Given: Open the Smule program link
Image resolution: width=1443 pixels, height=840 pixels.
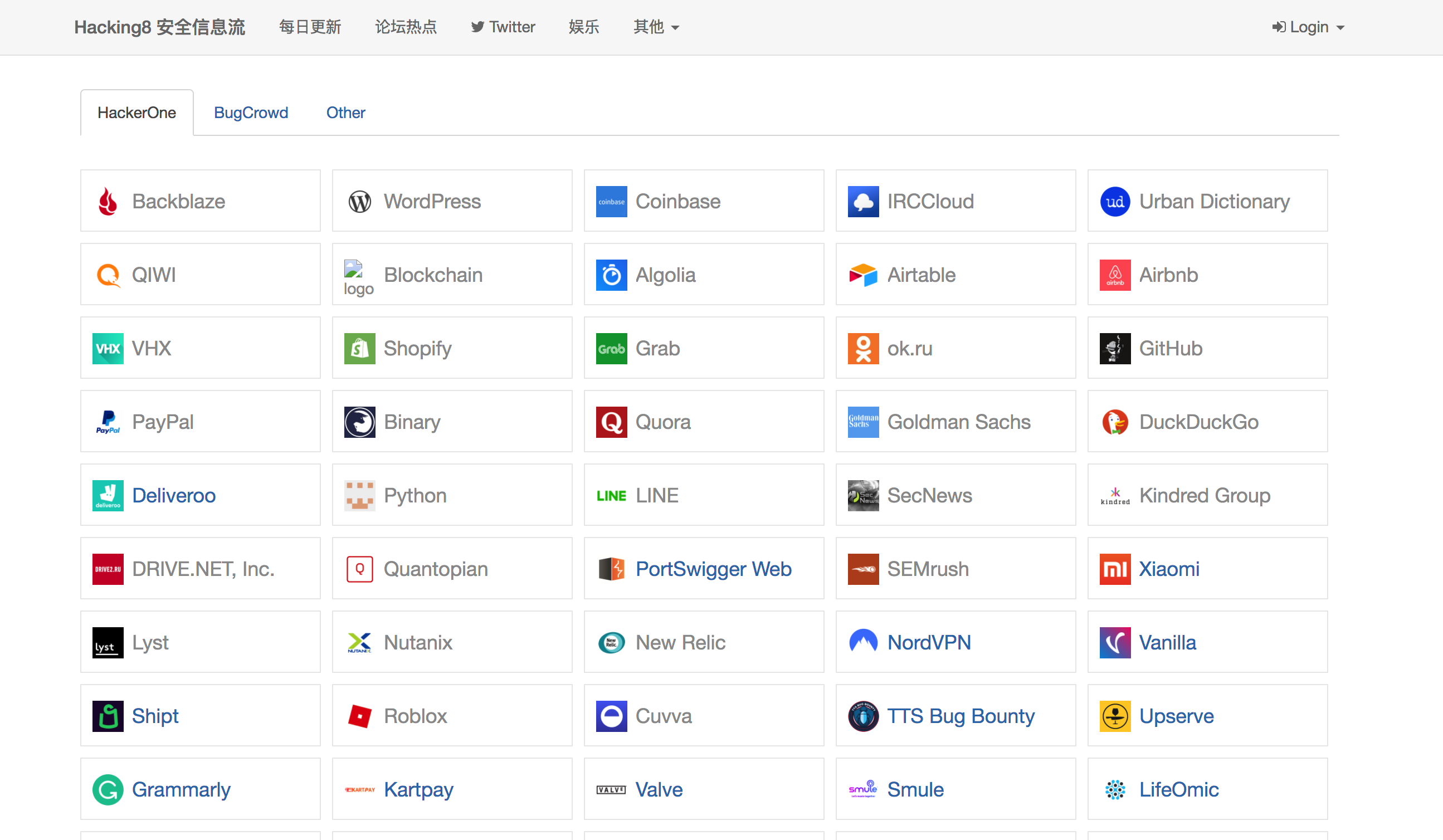Looking at the screenshot, I should coord(915,790).
